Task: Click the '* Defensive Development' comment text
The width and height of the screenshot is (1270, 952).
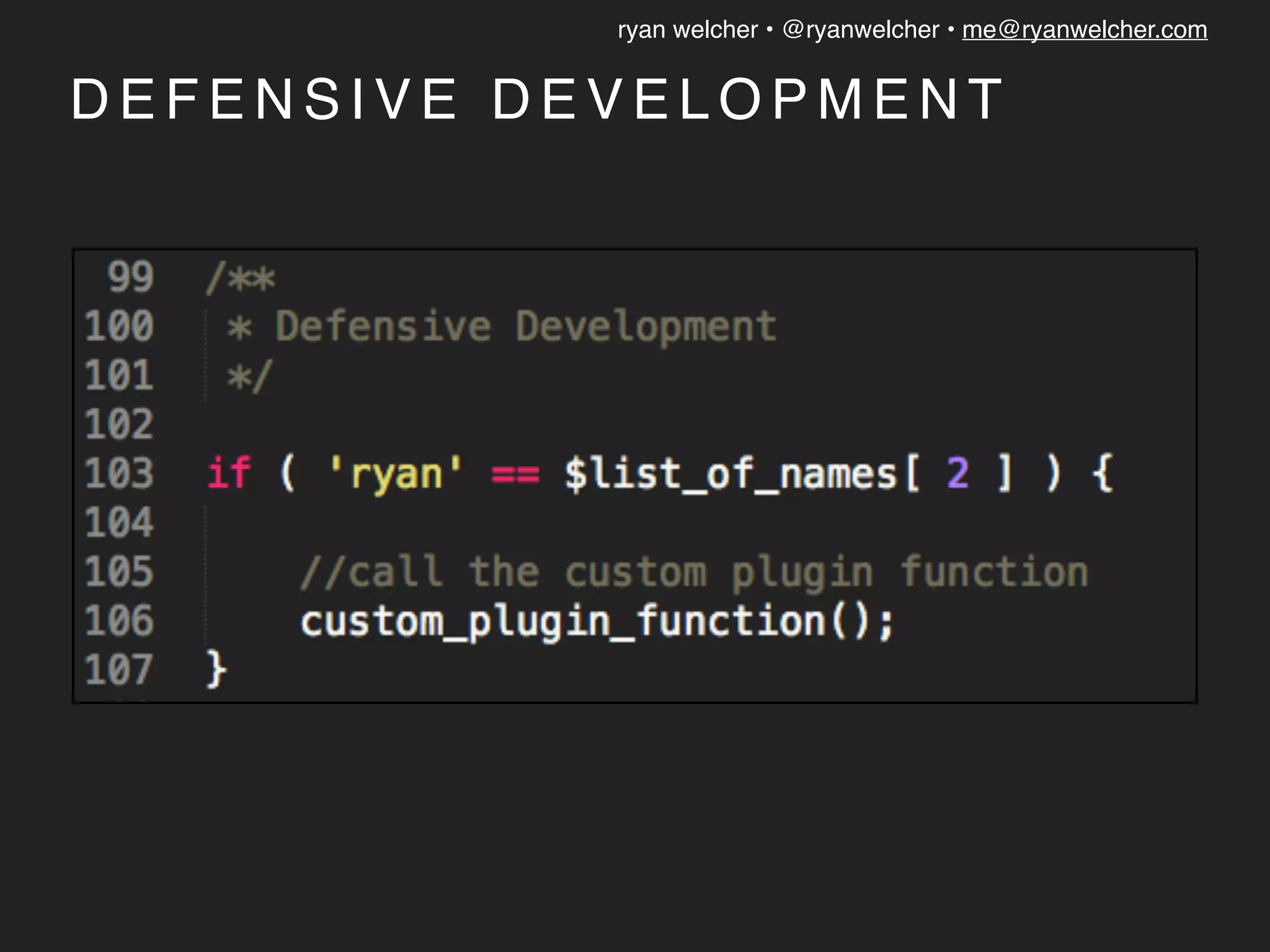Action: coord(501,327)
